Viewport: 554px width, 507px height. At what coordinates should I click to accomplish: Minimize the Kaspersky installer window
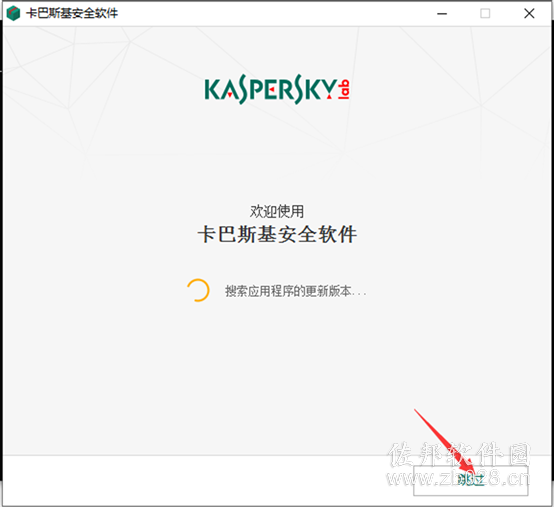click(x=442, y=14)
